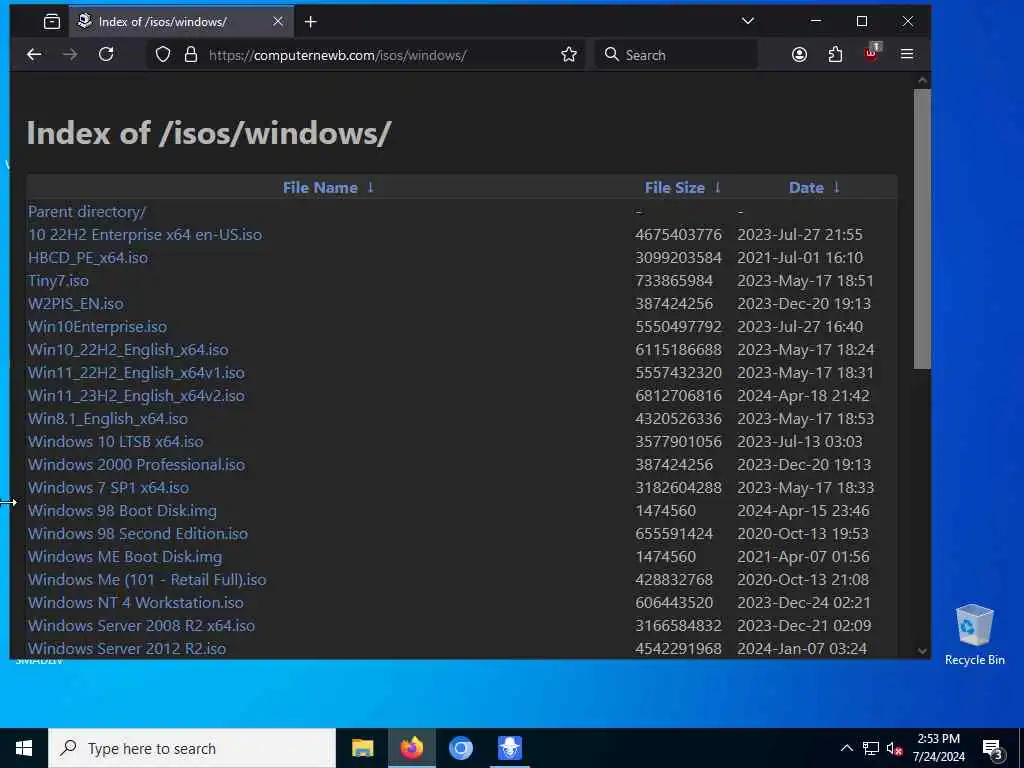The image size is (1024, 768).
Task: Click file size 733865984 for Tiny7
Action: pos(674,281)
